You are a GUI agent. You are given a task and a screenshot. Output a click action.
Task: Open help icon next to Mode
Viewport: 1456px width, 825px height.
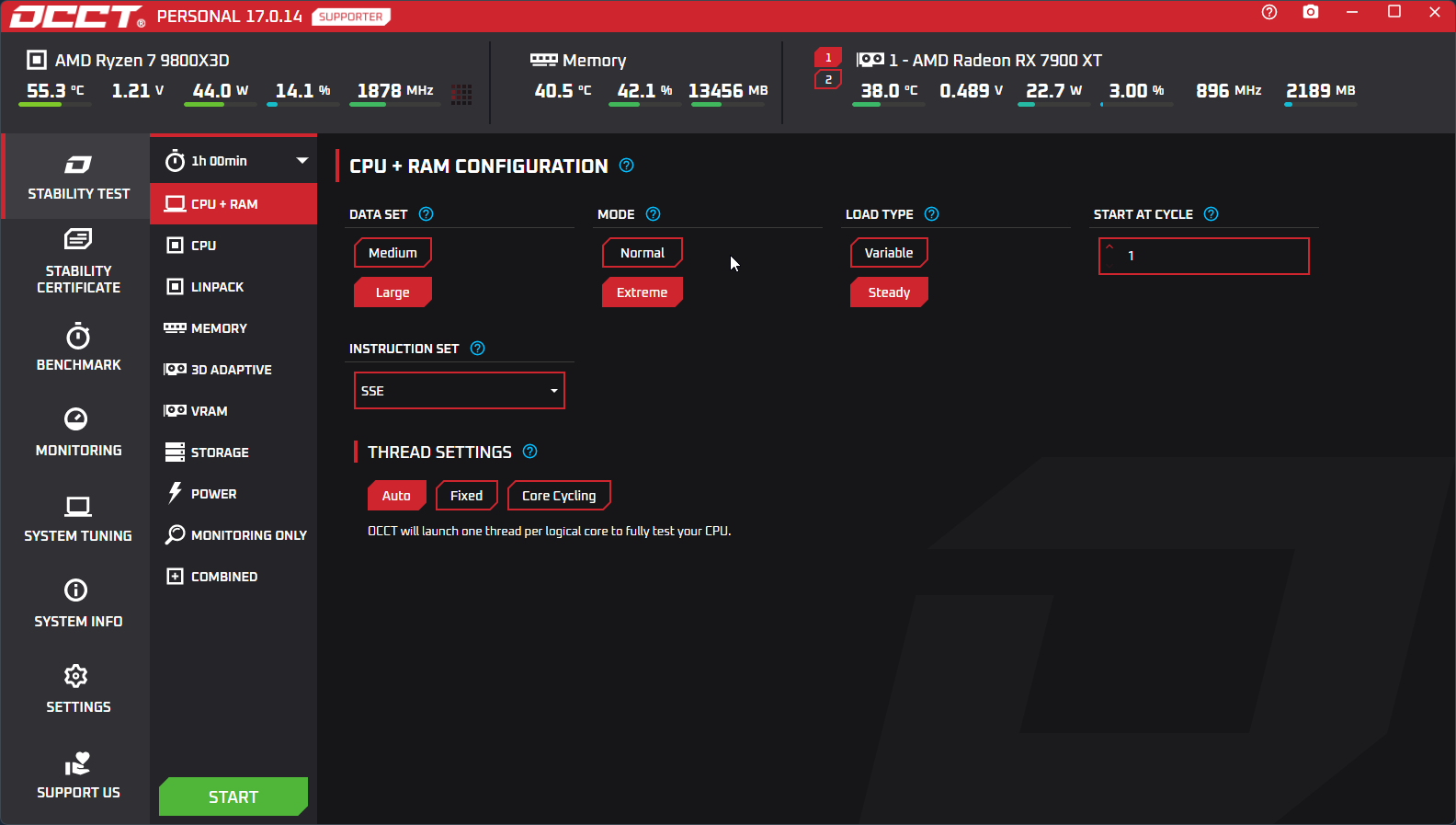654,214
